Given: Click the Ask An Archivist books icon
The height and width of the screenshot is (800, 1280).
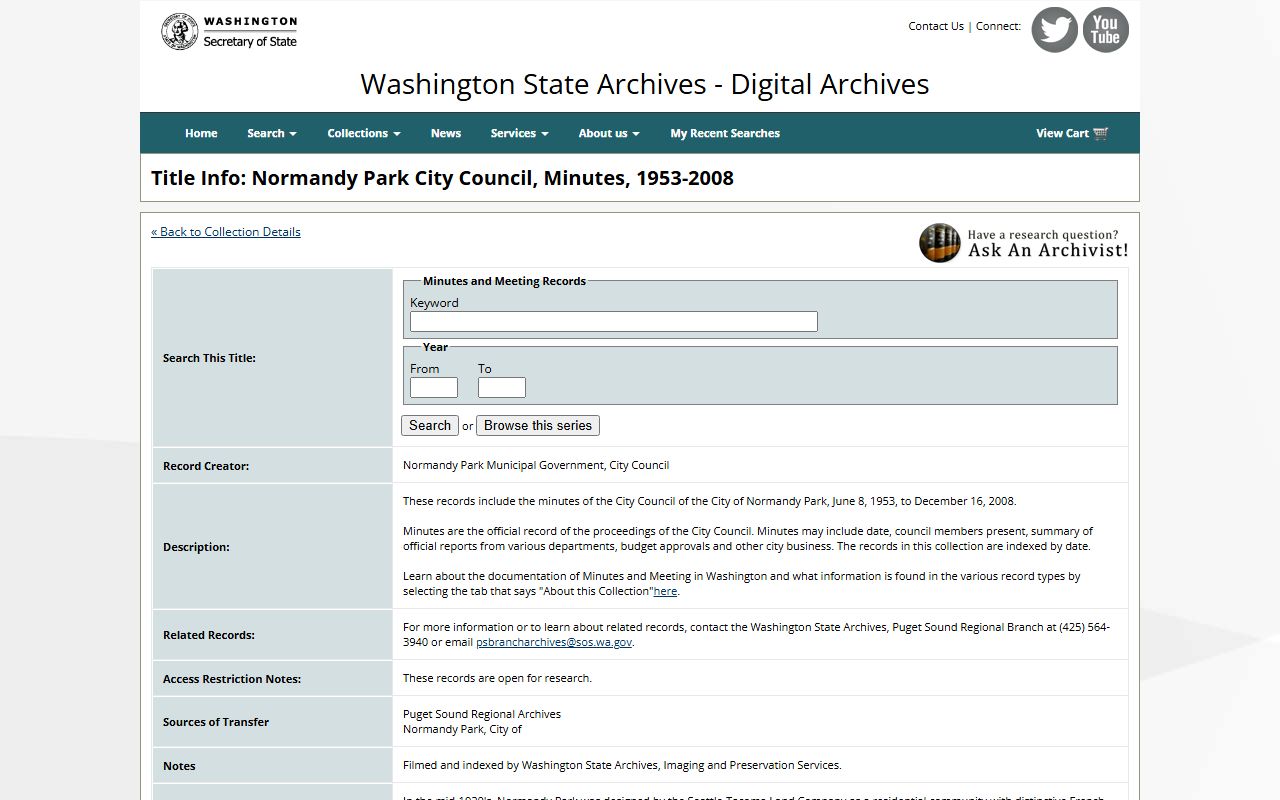Looking at the screenshot, I should click(939, 243).
